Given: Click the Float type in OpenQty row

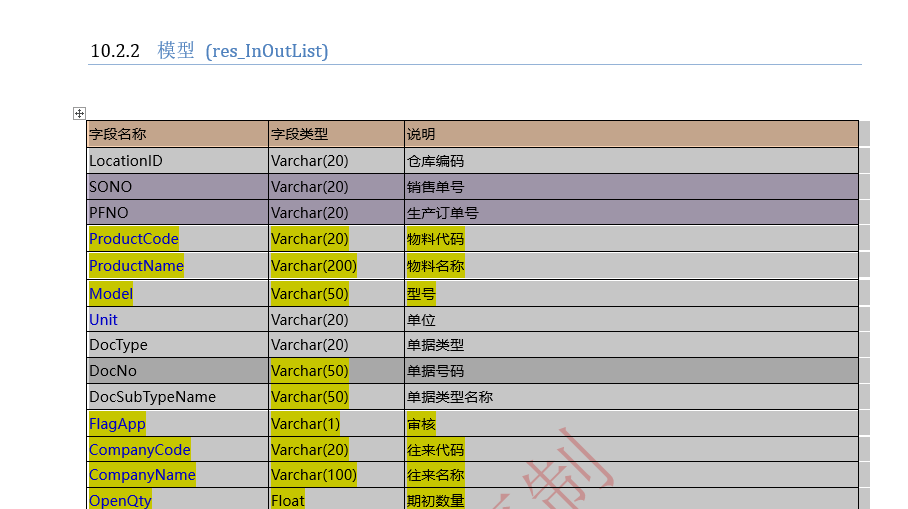Looking at the screenshot, I should tap(288, 500).
